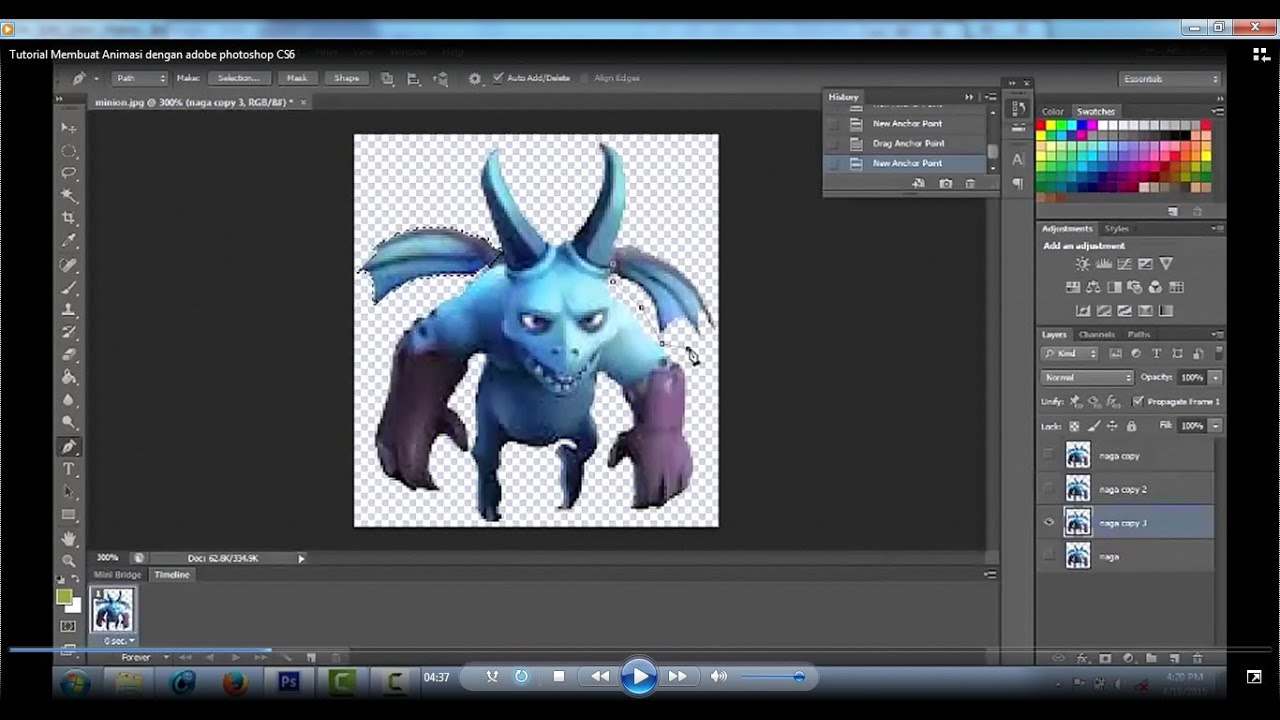Switch to the Channels tab
Image resolution: width=1280 pixels, height=720 pixels.
coord(1097,335)
